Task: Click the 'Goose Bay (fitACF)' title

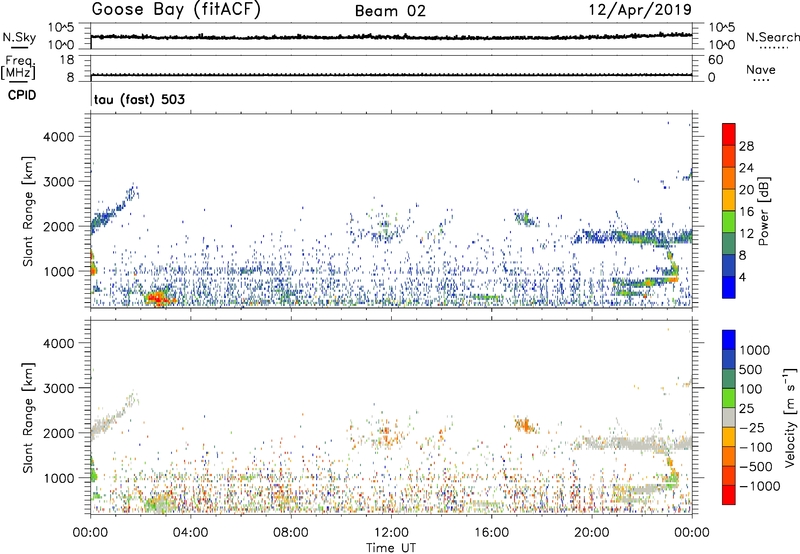Action: (176, 10)
